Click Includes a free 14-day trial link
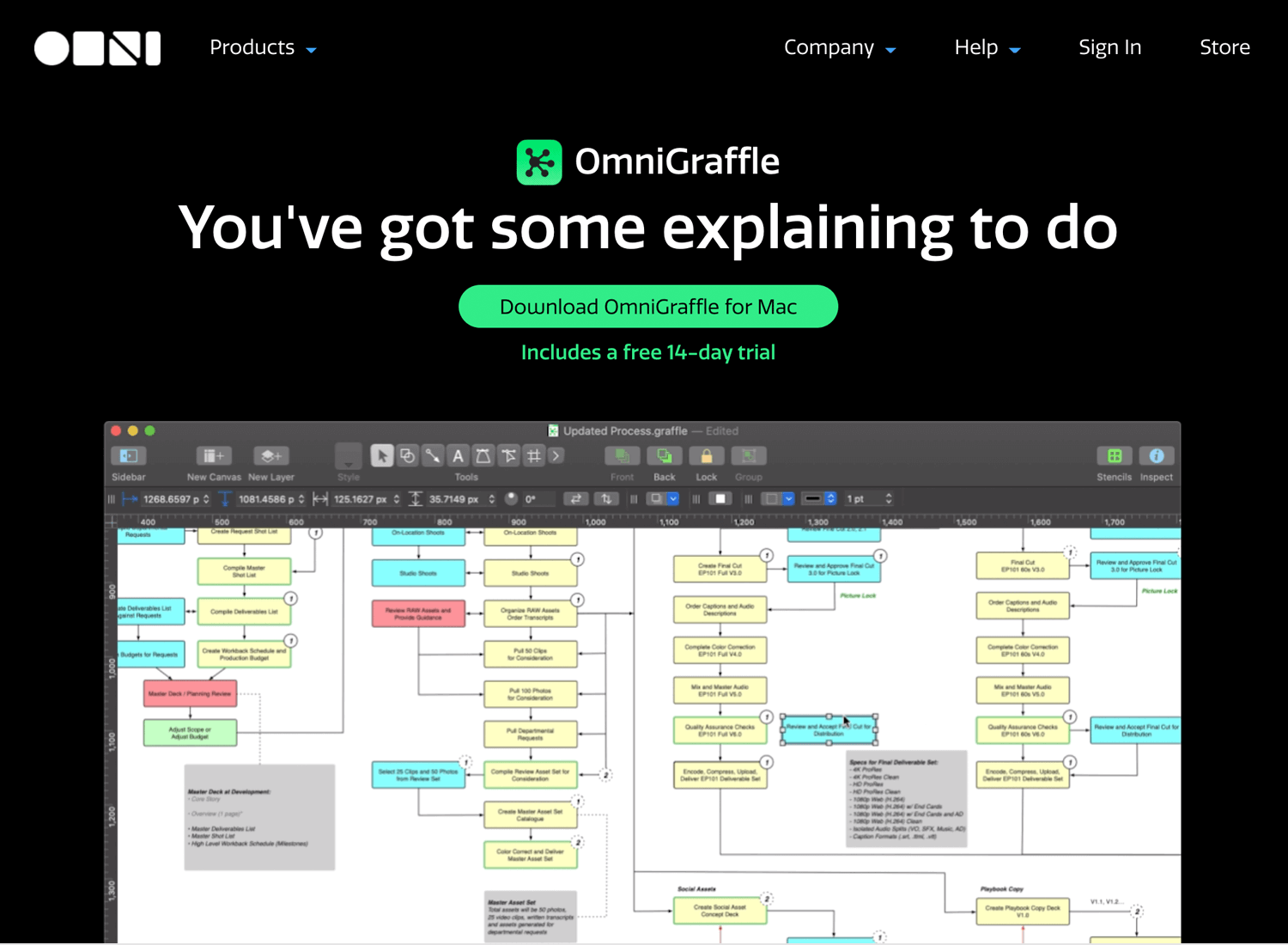This screenshot has height=945, width=1288. (x=648, y=353)
